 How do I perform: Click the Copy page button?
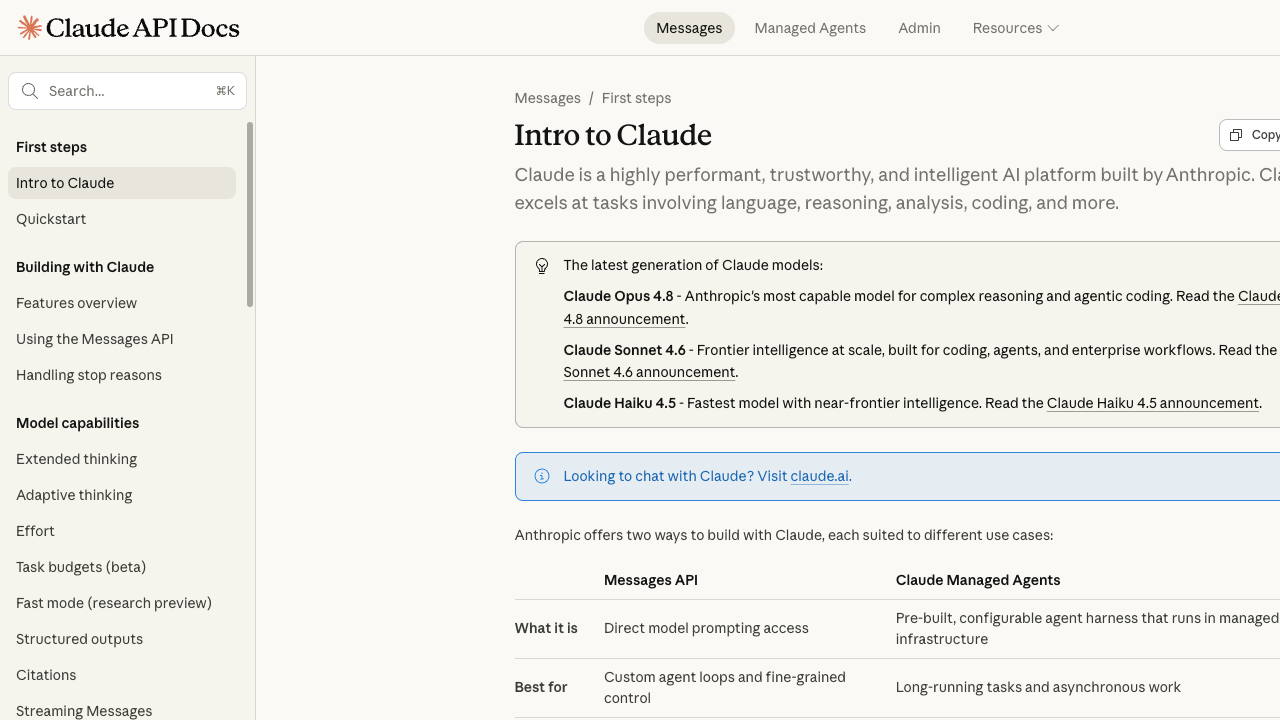pyautogui.click(x=1250, y=135)
